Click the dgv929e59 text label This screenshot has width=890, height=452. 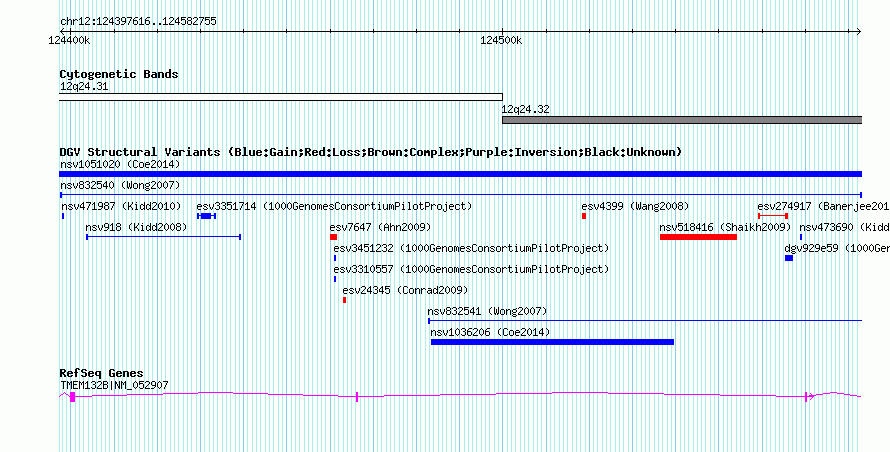(x=837, y=248)
